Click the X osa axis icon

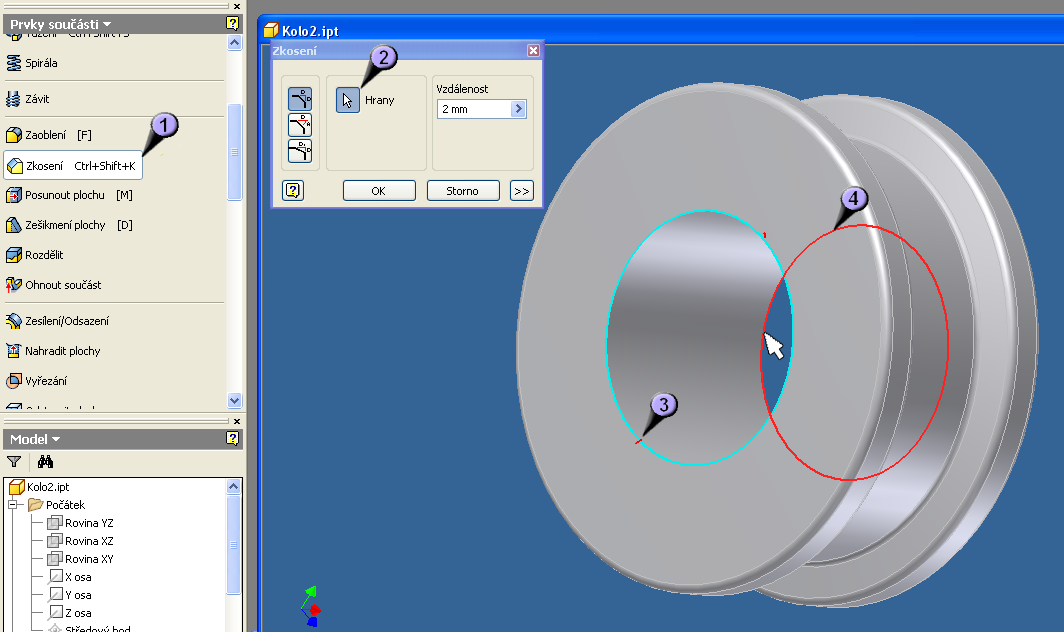56,577
